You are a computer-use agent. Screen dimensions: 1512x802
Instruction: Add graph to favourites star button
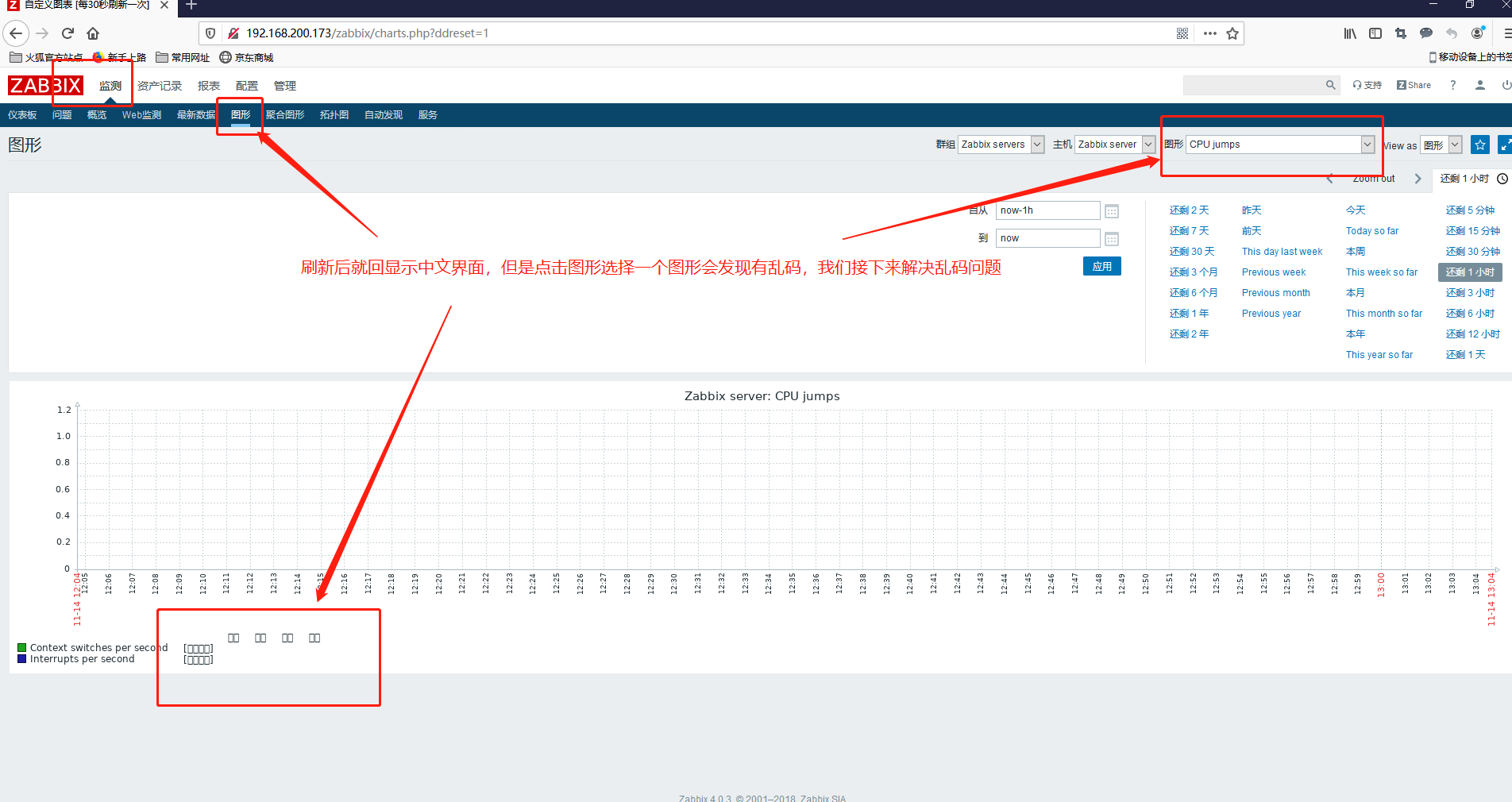[x=1480, y=145]
